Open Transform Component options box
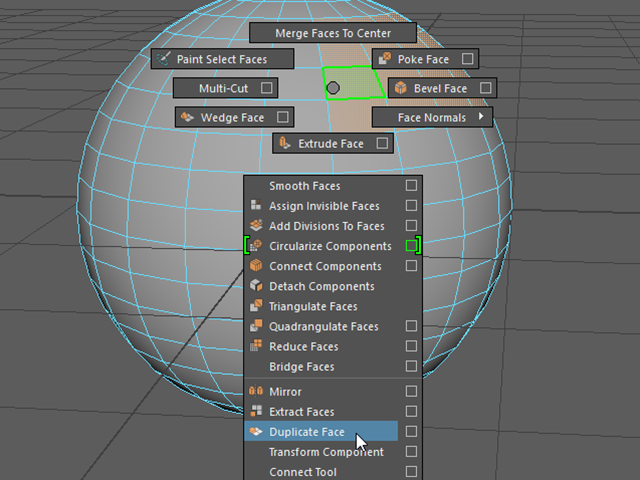The width and height of the screenshot is (640, 480). click(411, 451)
